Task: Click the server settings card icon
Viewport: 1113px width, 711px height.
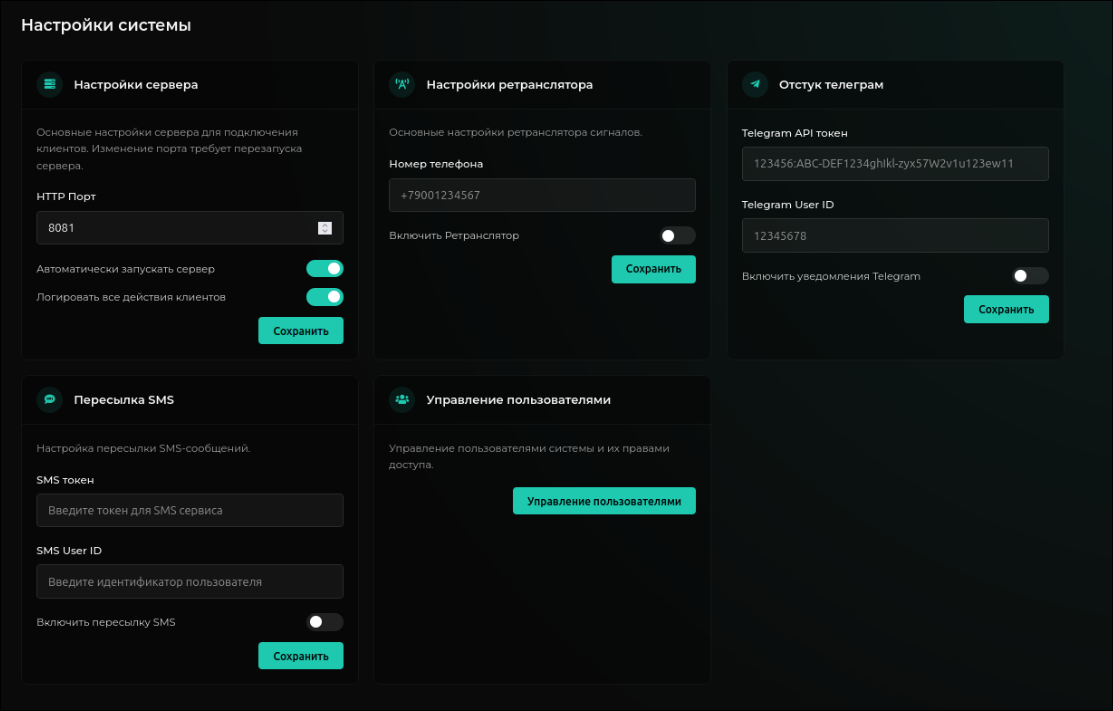Action: tap(50, 85)
